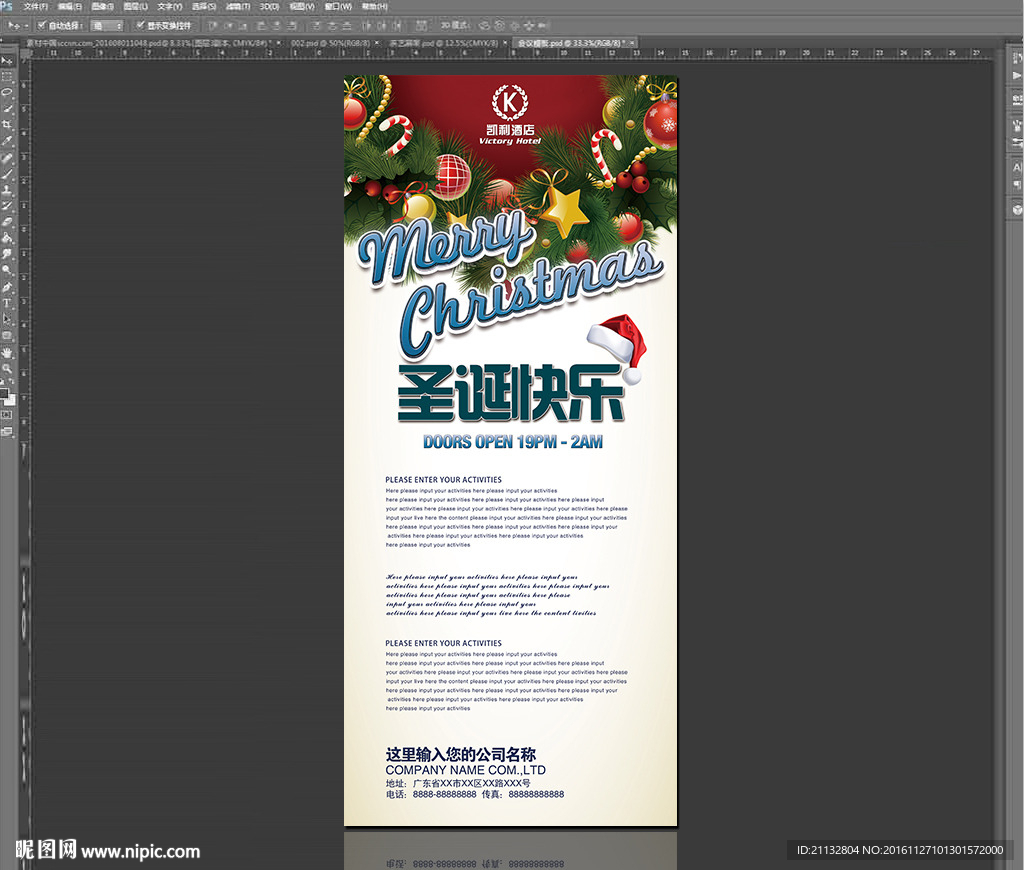Open the 3D panel cube icon
The width and height of the screenshot is (1024, 870).
pos(1017,210)
